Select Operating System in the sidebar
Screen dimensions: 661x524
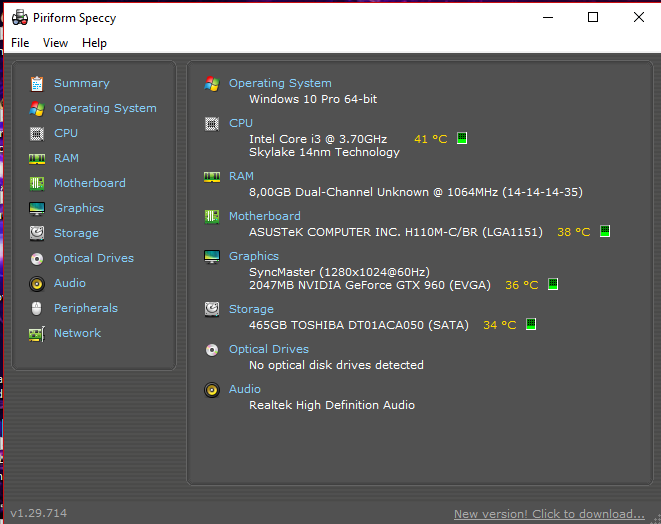click(105, 108)
